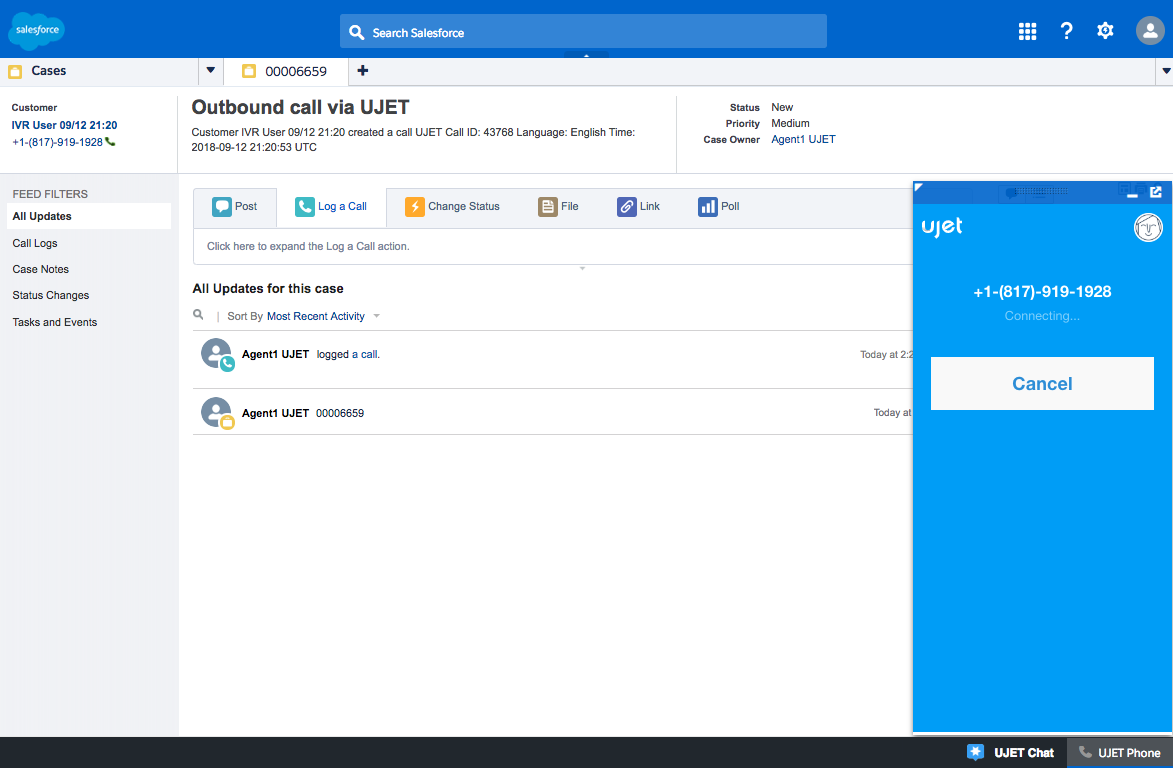Select the Poll action tab
The height and width of the screenshot is (768, 1173).
pos(719,206)
